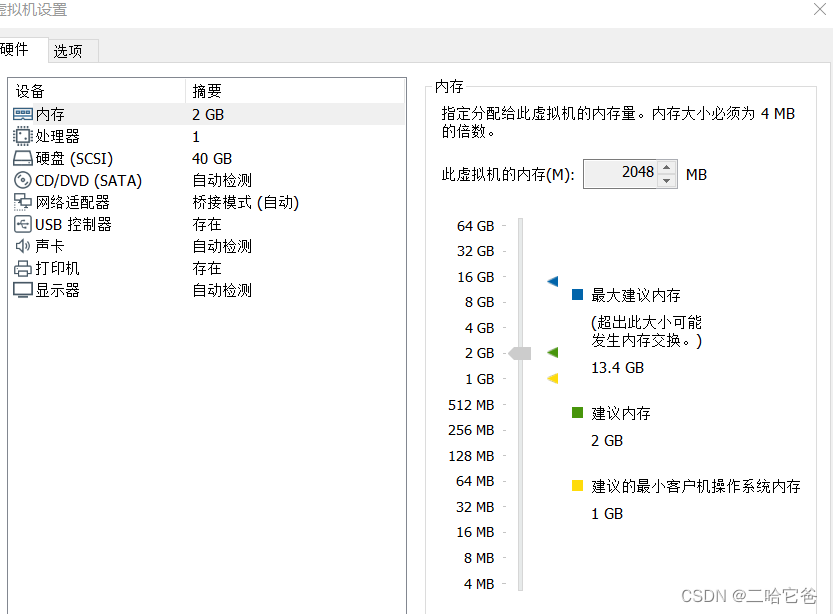Image resolution: width=833 pixels, height=614 pixels.
Task: Click the blue maximum recommended memory marker
Action: pos(552,281)
